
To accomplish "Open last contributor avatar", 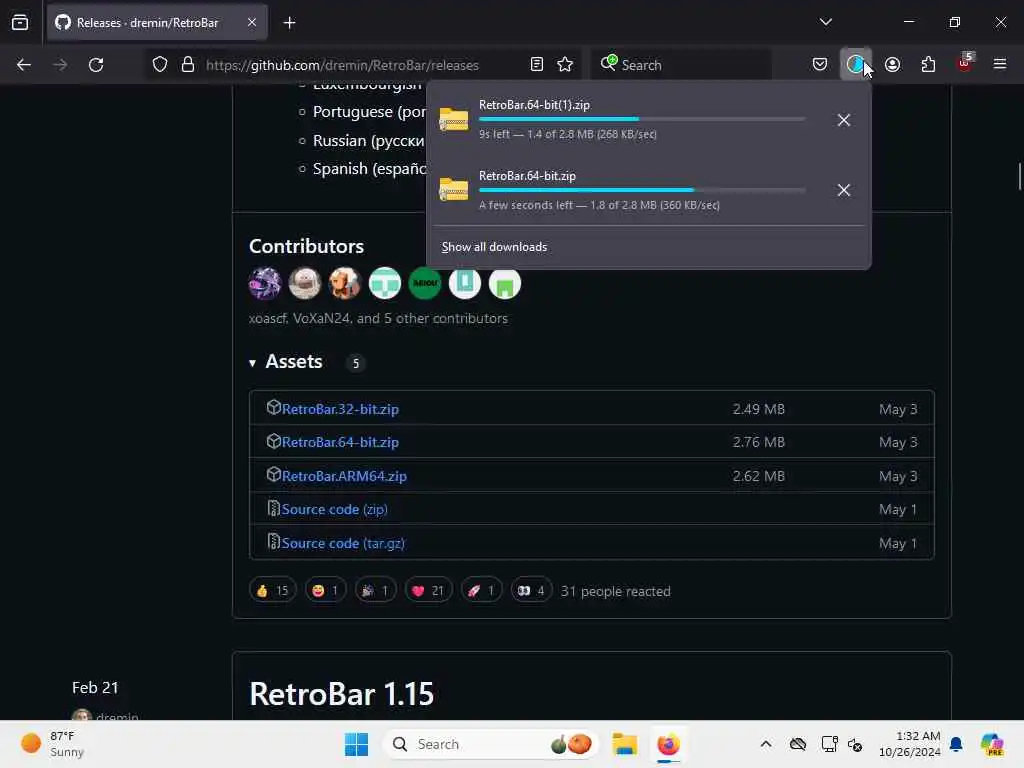I will click(x=505, y=283).
